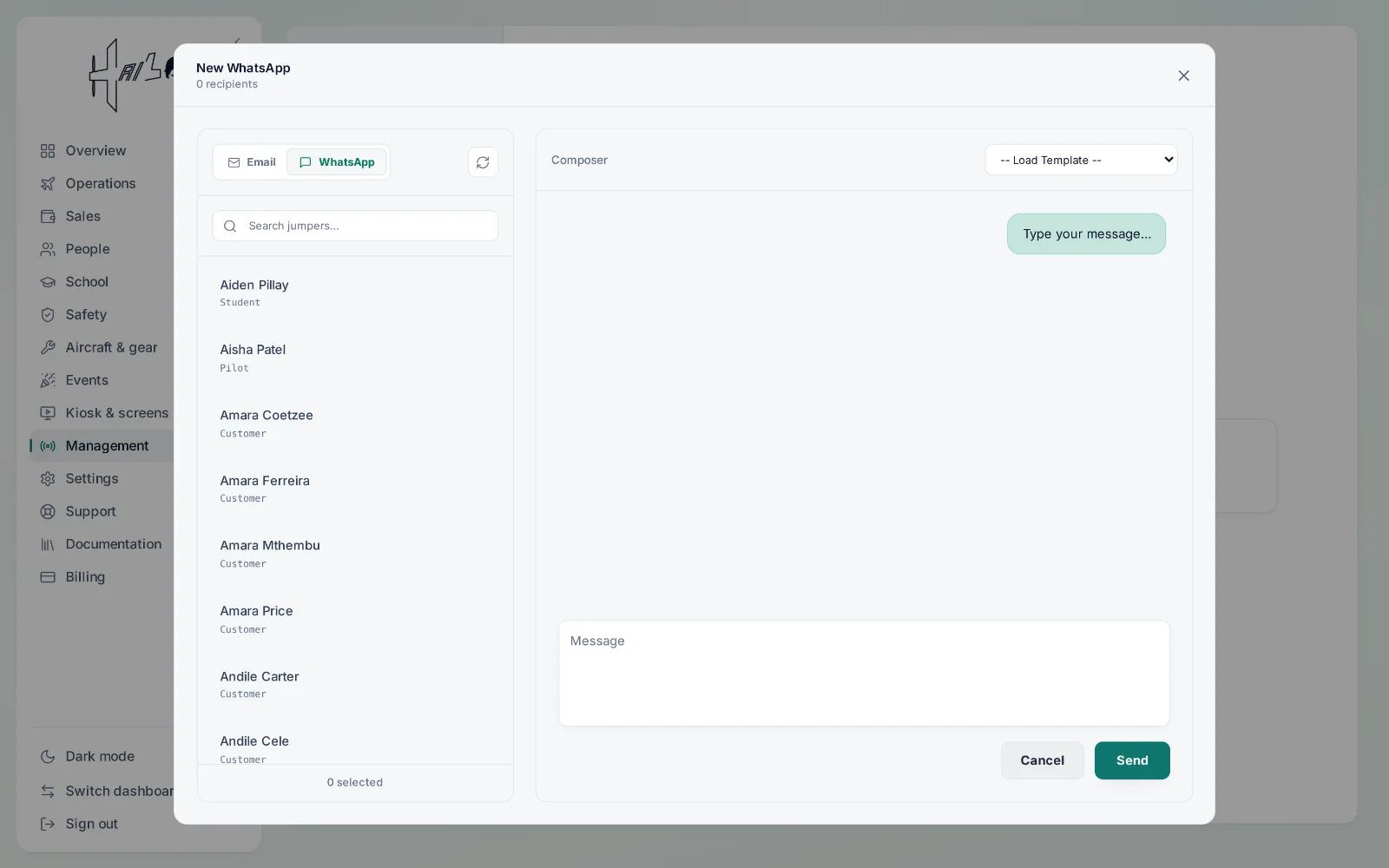Close the New WhatsApp dialog
Screen dimensions: 1389x868
click(1183, 76)
